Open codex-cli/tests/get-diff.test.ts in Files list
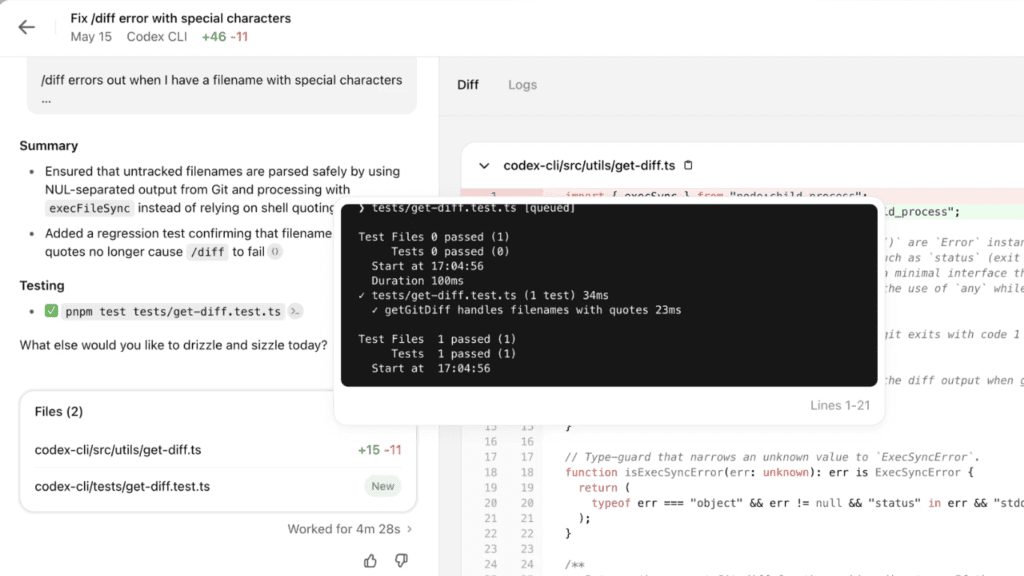 pos(122,487)
